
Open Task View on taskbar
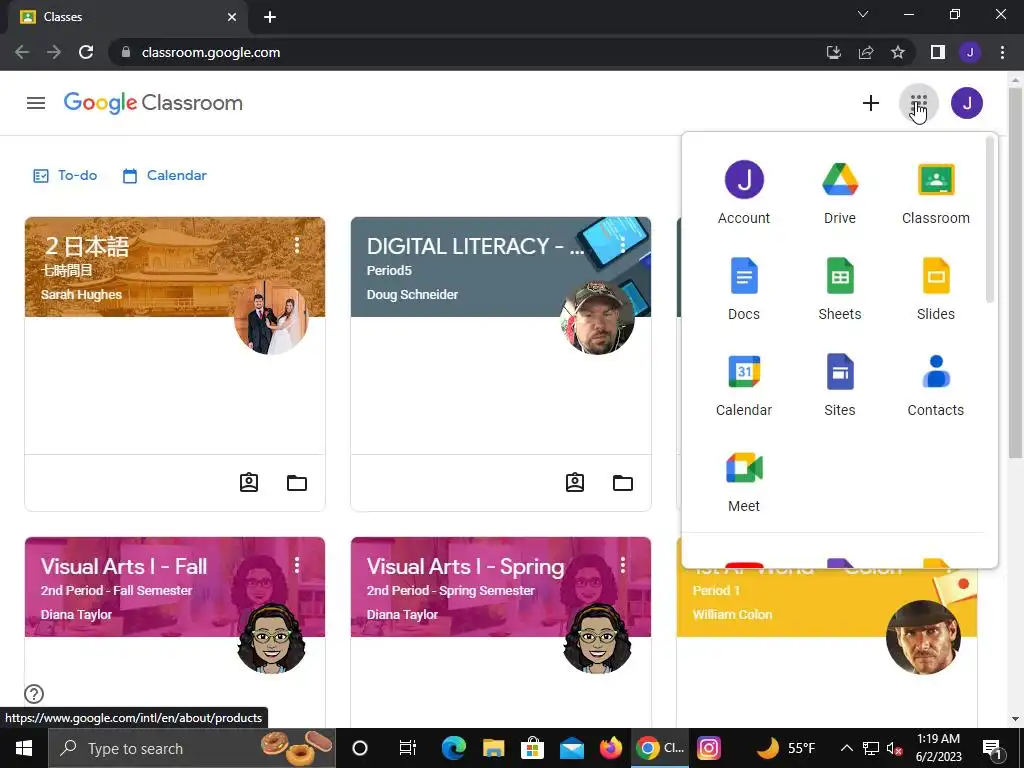point(408,748)
